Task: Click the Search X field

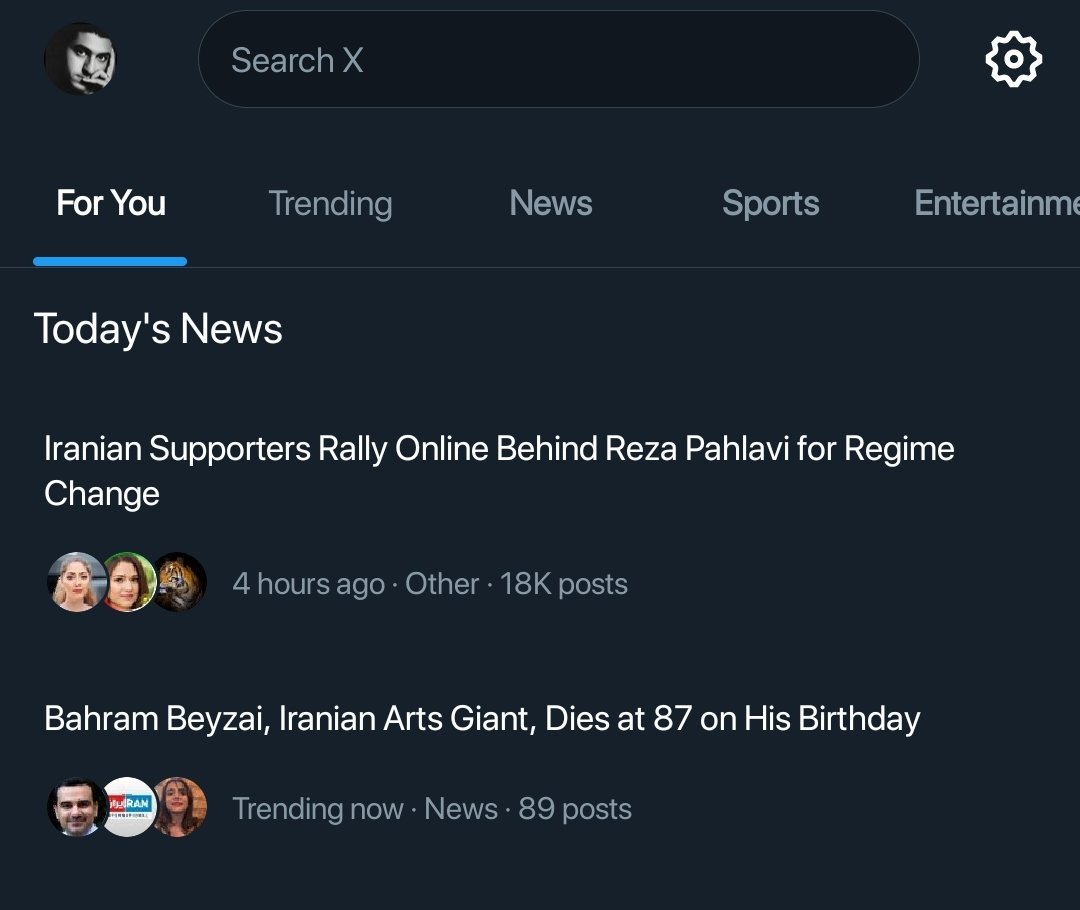Action: tap(559, 59)
